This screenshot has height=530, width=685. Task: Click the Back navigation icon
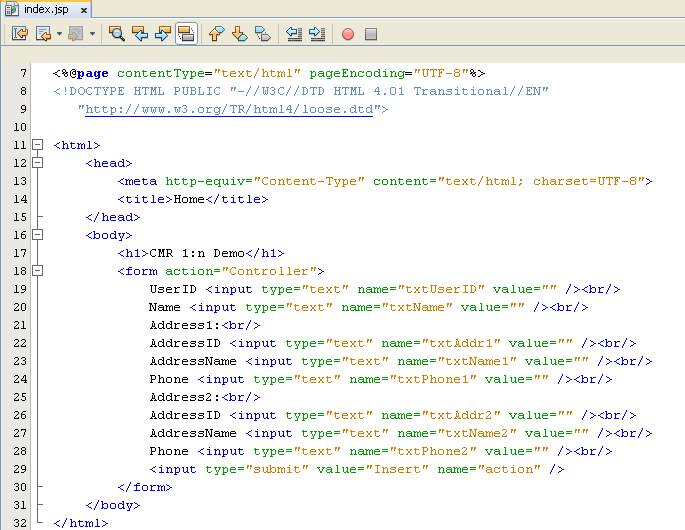44,34
